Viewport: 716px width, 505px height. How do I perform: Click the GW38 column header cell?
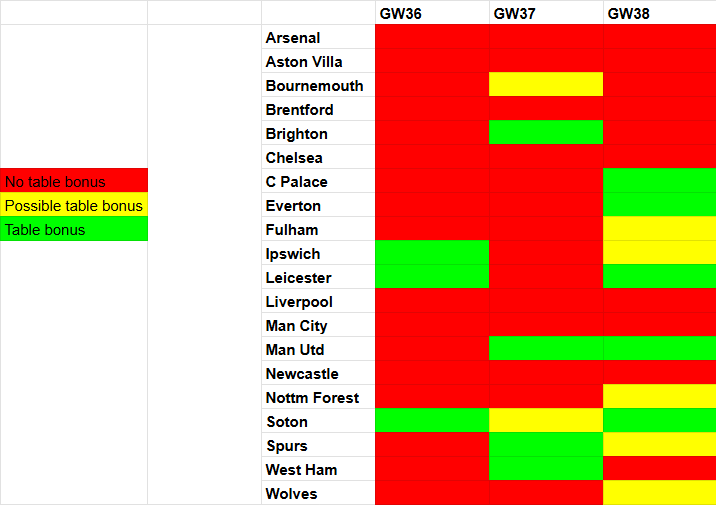pyautogui.click(x=660, y=13)
